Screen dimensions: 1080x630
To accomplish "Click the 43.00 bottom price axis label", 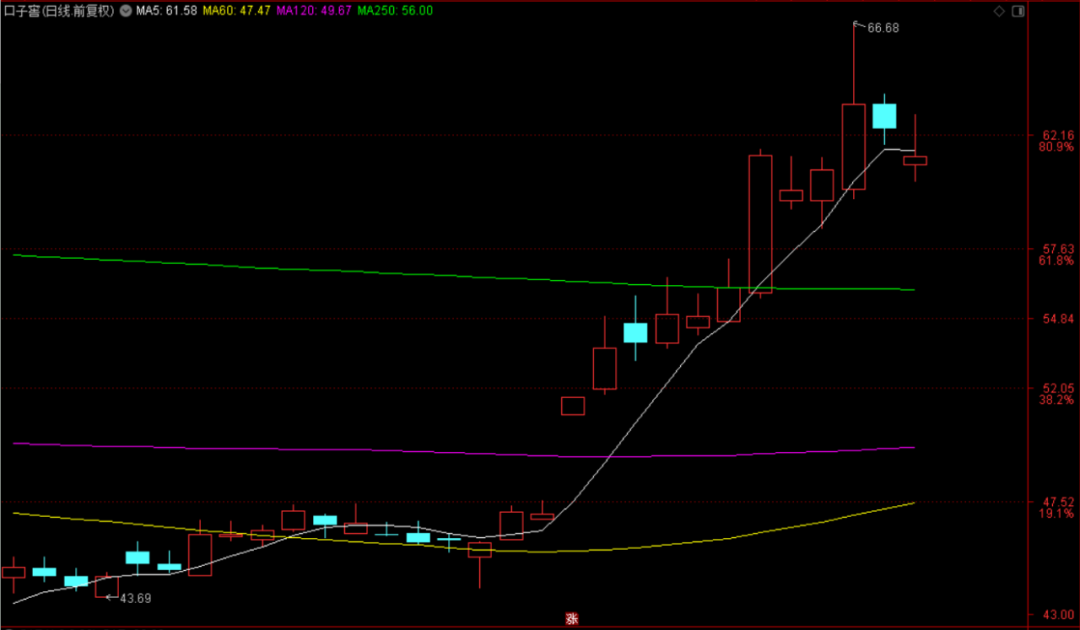I will (1058, 614).
